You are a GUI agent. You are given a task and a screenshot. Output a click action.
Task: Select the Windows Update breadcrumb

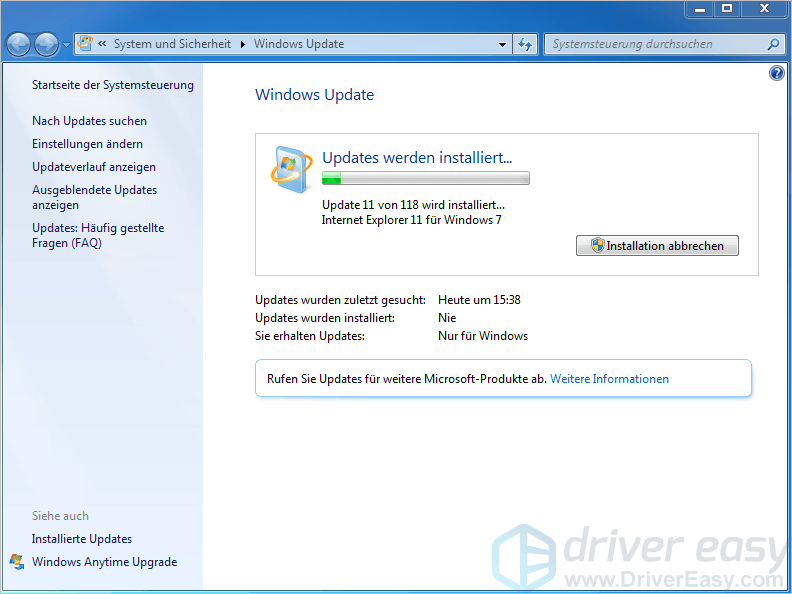pyautogui.click(x=299, y=44)
